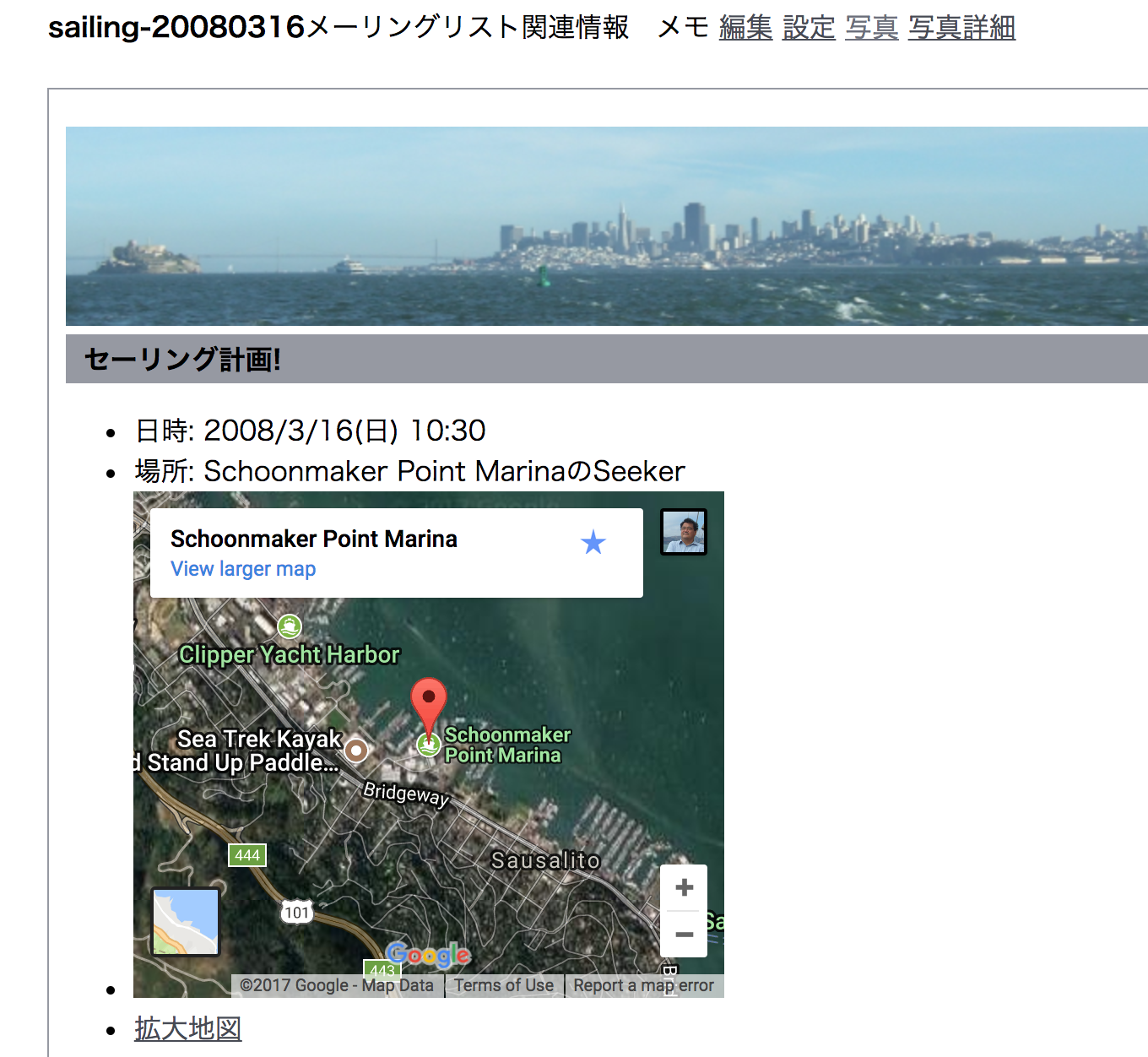1148x1057 pixels.
Task: Click the green Schoonmaker marina marker icon
Action: (429, 745)
